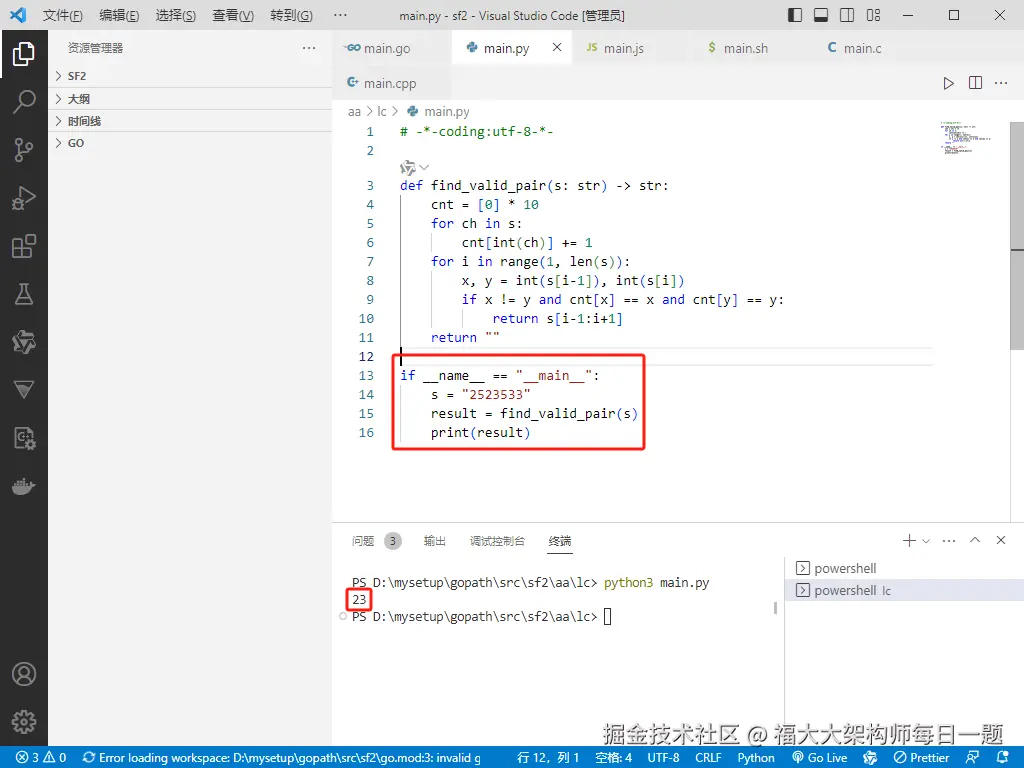1024x768 pixels.
Task: Open the Search view in activity bar
Action: pos(24,102)
